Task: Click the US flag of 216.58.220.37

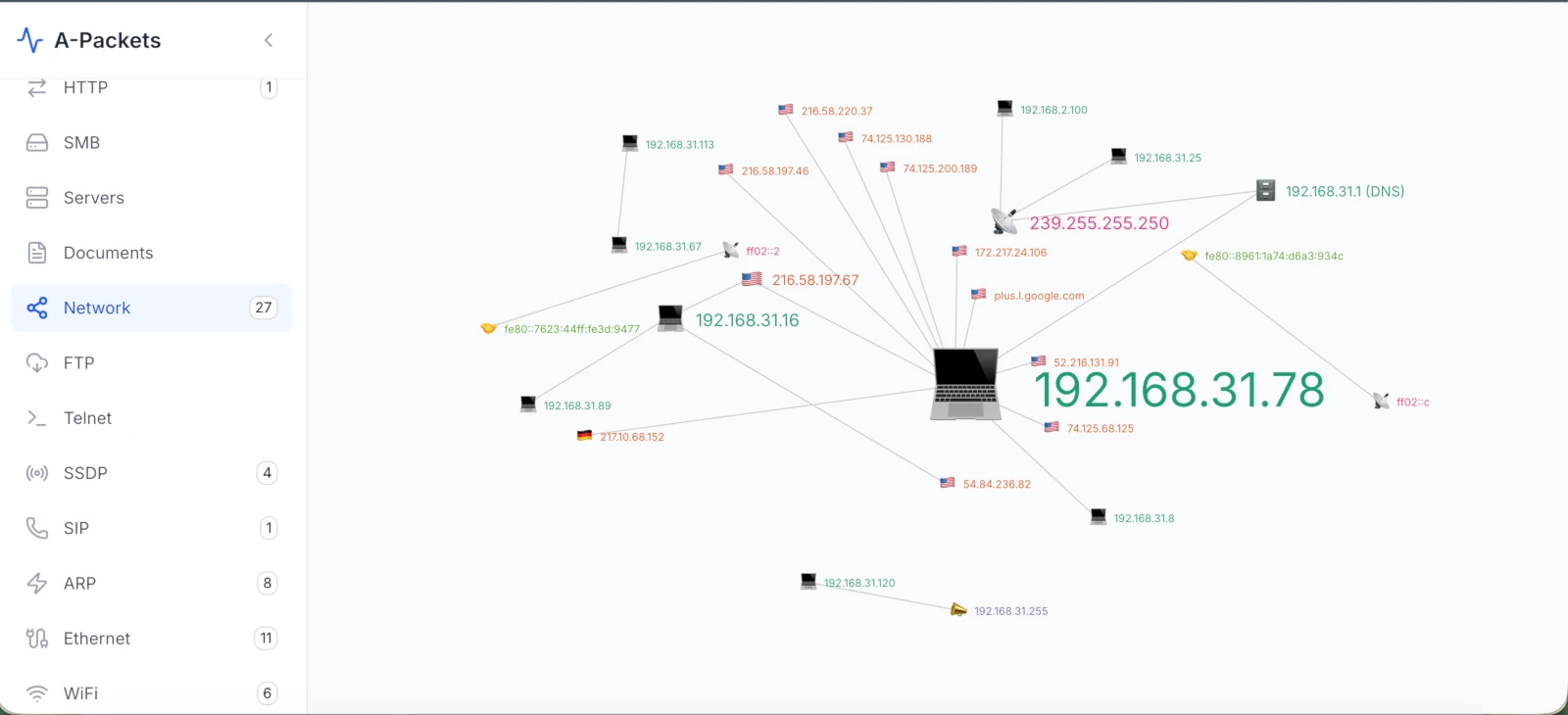Action: click(x=786, y=110)
